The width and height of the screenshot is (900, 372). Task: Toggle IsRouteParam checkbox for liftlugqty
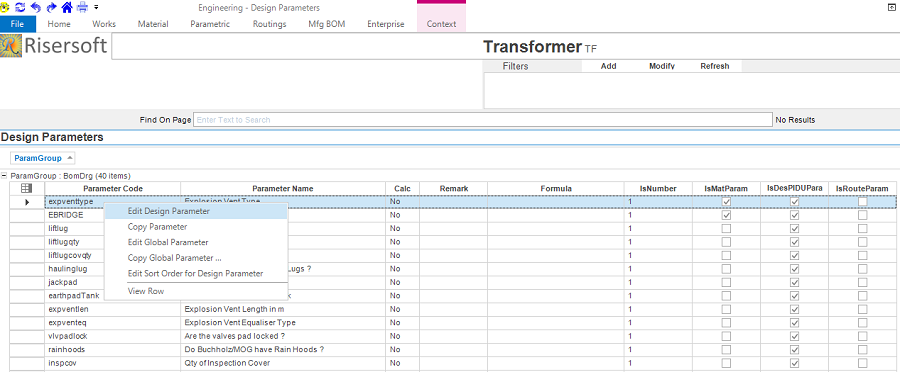863,242
